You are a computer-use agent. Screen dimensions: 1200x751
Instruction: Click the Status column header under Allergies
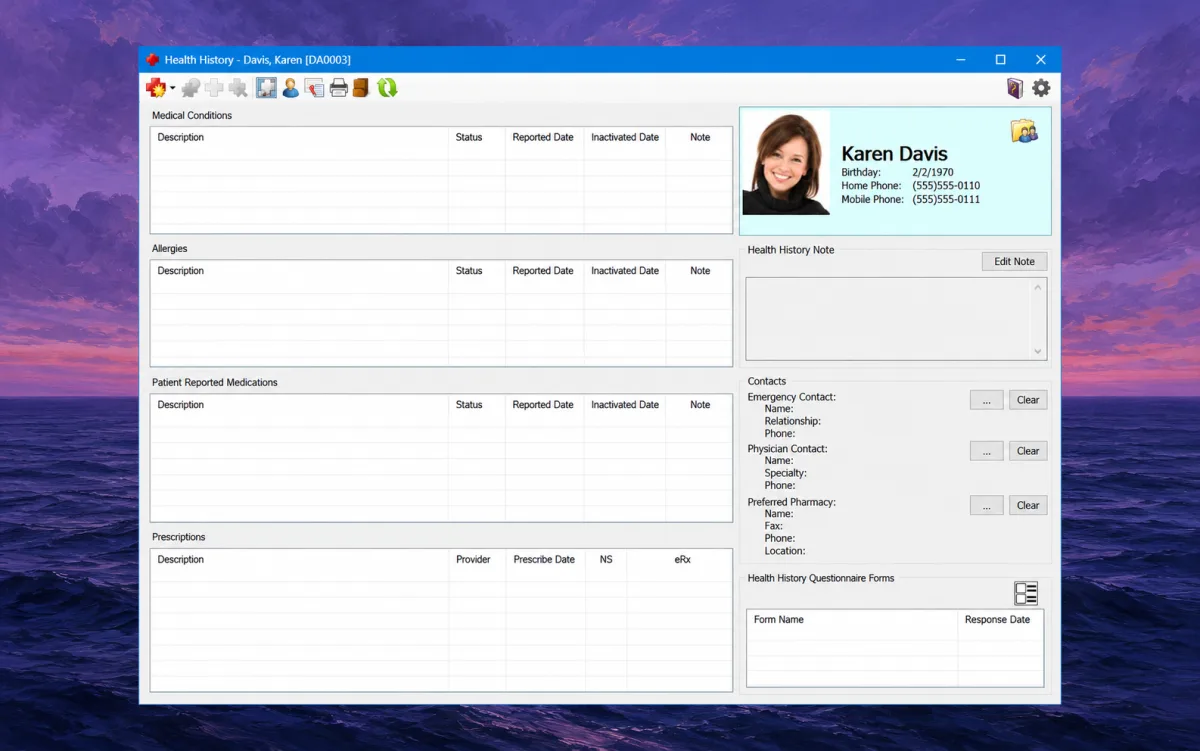coord(476,271)
